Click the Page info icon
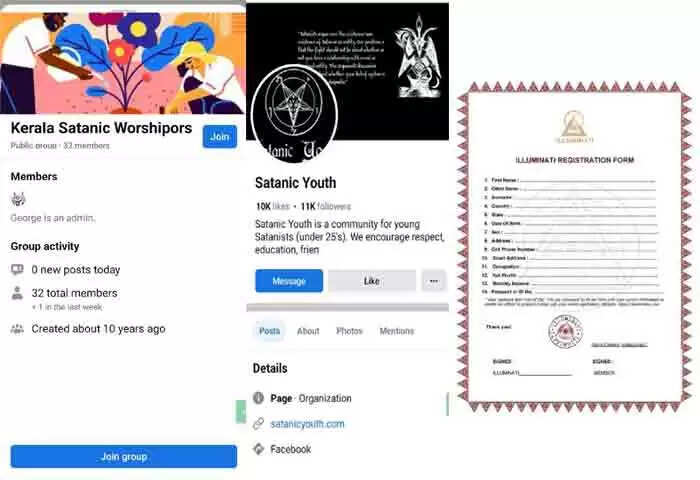700x480 pixels. [258, 397]
